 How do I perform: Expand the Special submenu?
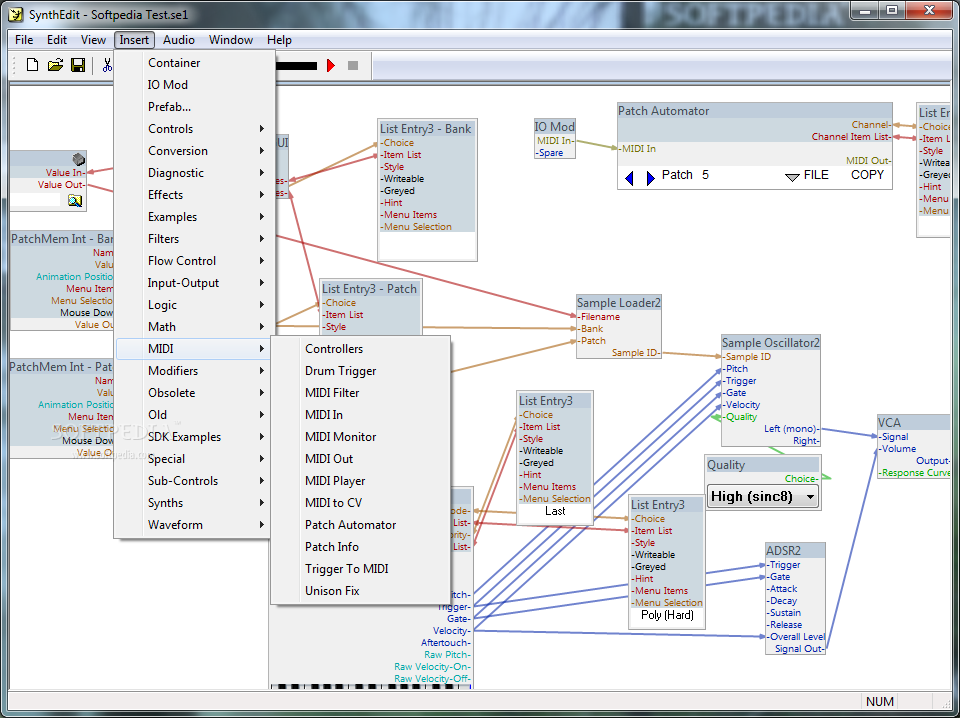(194, 459)
